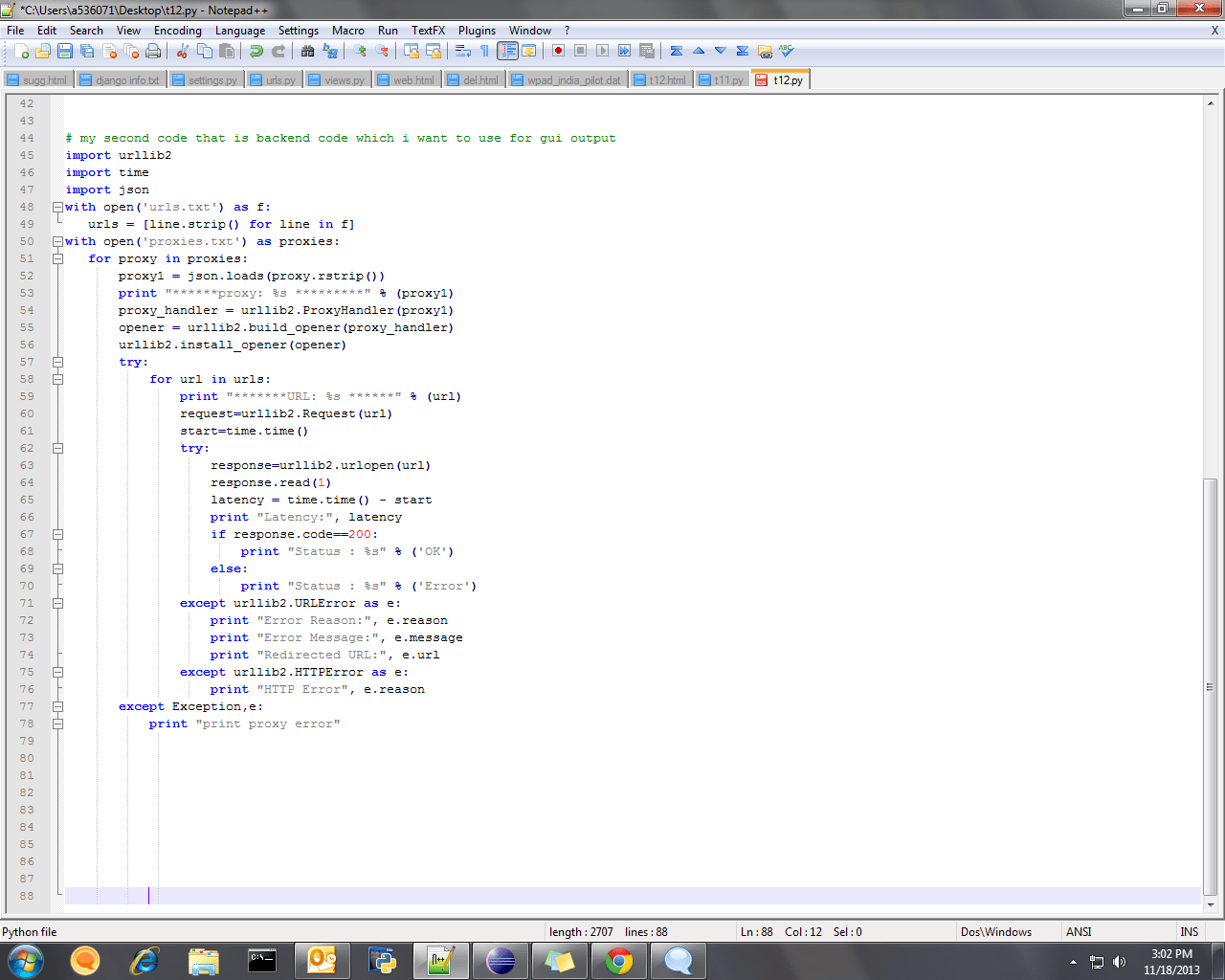Undo the last edit
Image resolution: width=1225 pixels, height=980 pixels.
click(x=256, y=51)
